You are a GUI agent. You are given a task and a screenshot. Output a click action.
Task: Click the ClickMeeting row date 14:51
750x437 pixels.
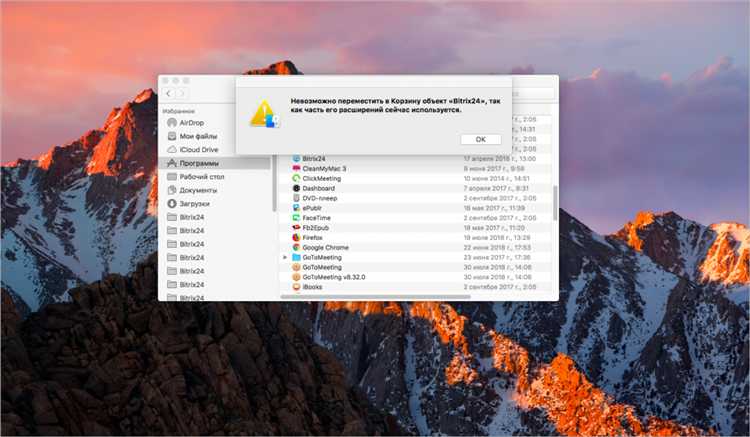pyautogui.click(x=496, y=178)
